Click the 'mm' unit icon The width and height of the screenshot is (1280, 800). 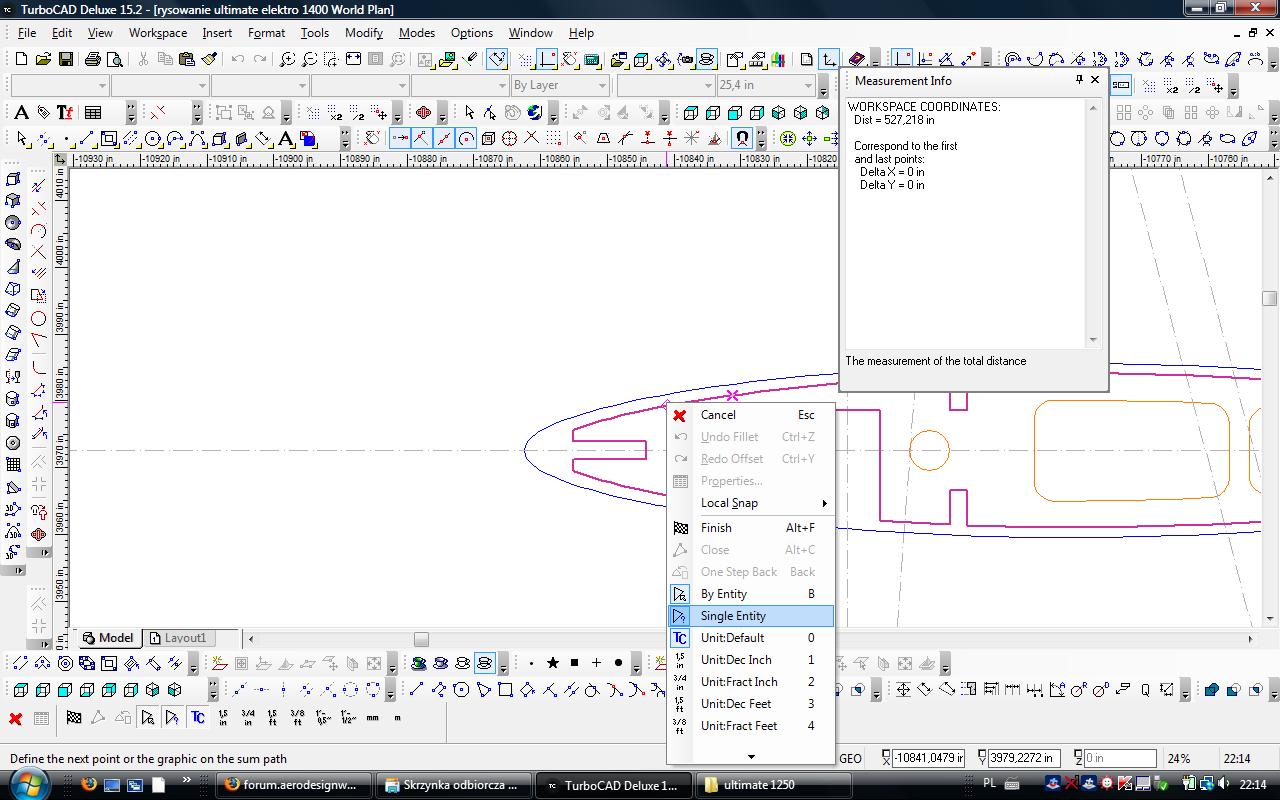[x=373, y=718]
